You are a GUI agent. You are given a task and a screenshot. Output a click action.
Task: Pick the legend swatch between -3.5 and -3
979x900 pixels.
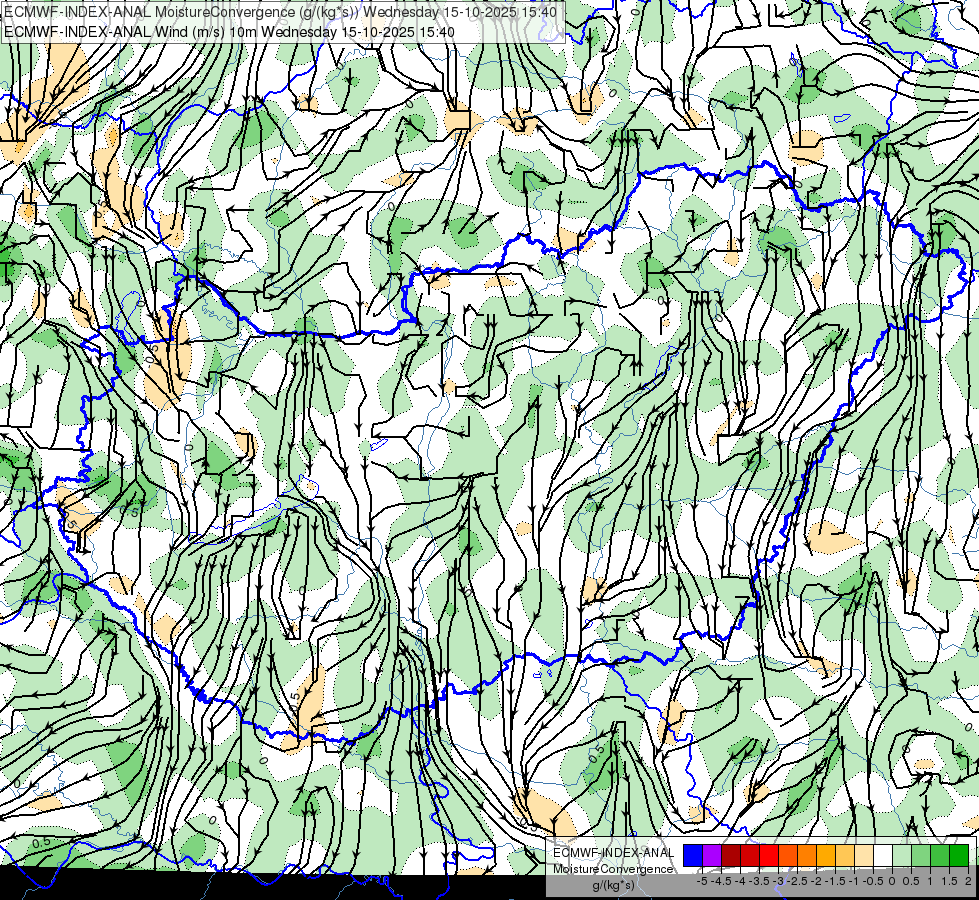(769, 856)
